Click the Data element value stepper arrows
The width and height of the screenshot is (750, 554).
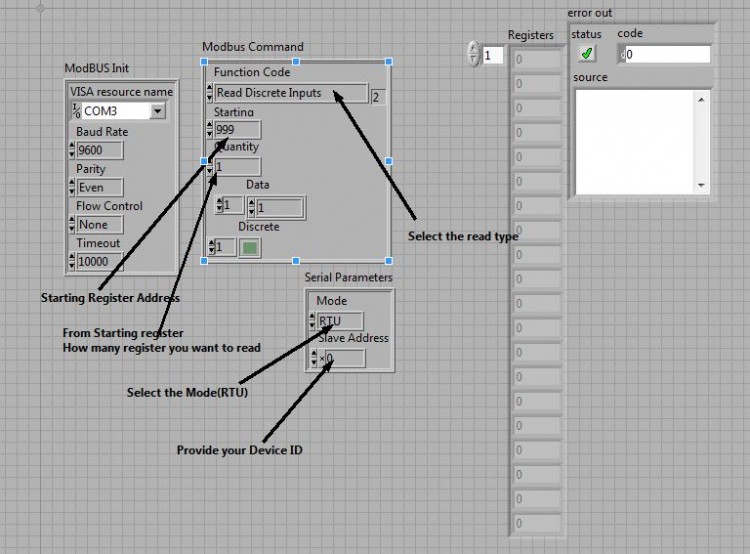coord(252,208)
